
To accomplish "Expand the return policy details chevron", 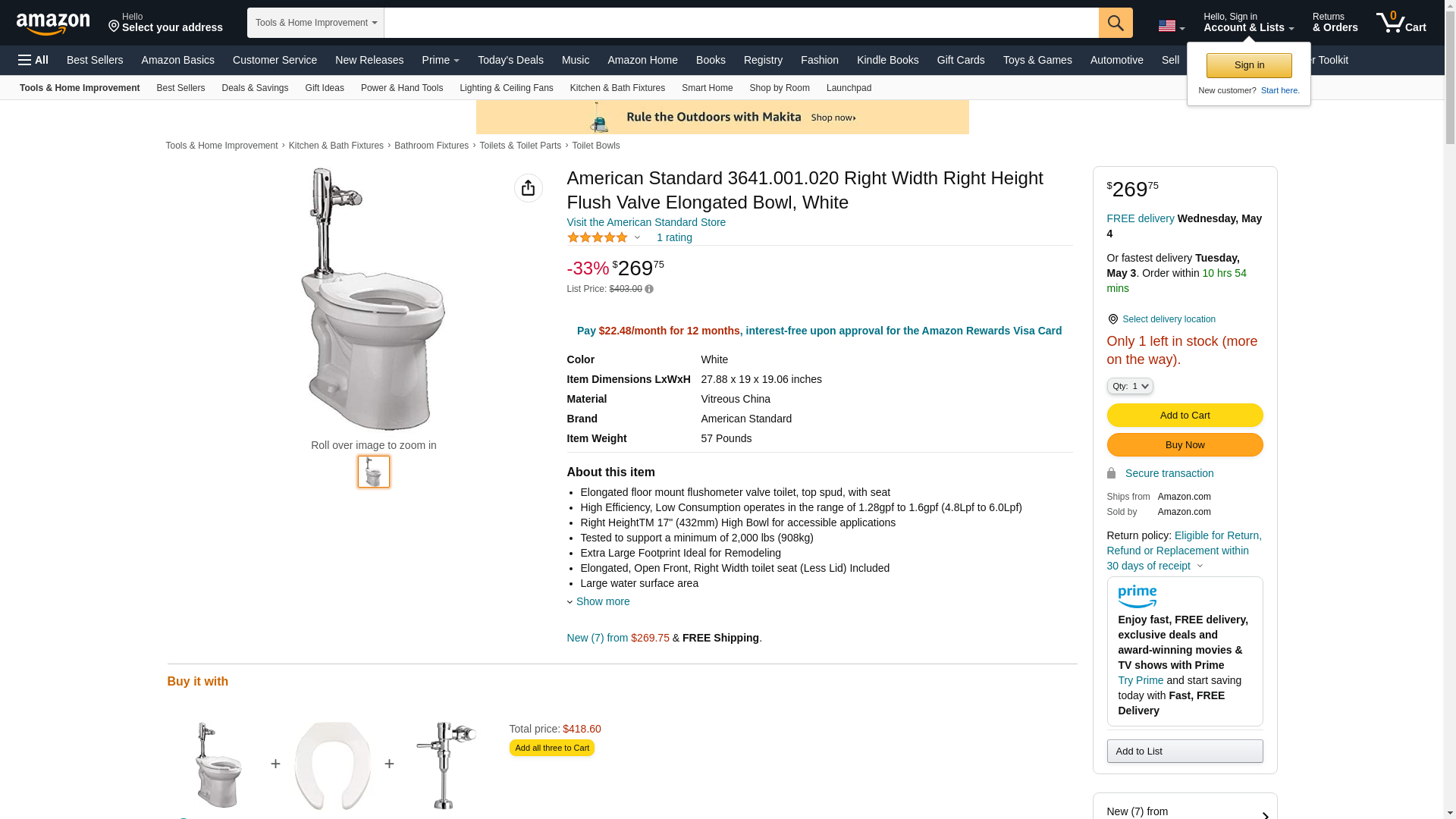I will [x=1200, y=566].
